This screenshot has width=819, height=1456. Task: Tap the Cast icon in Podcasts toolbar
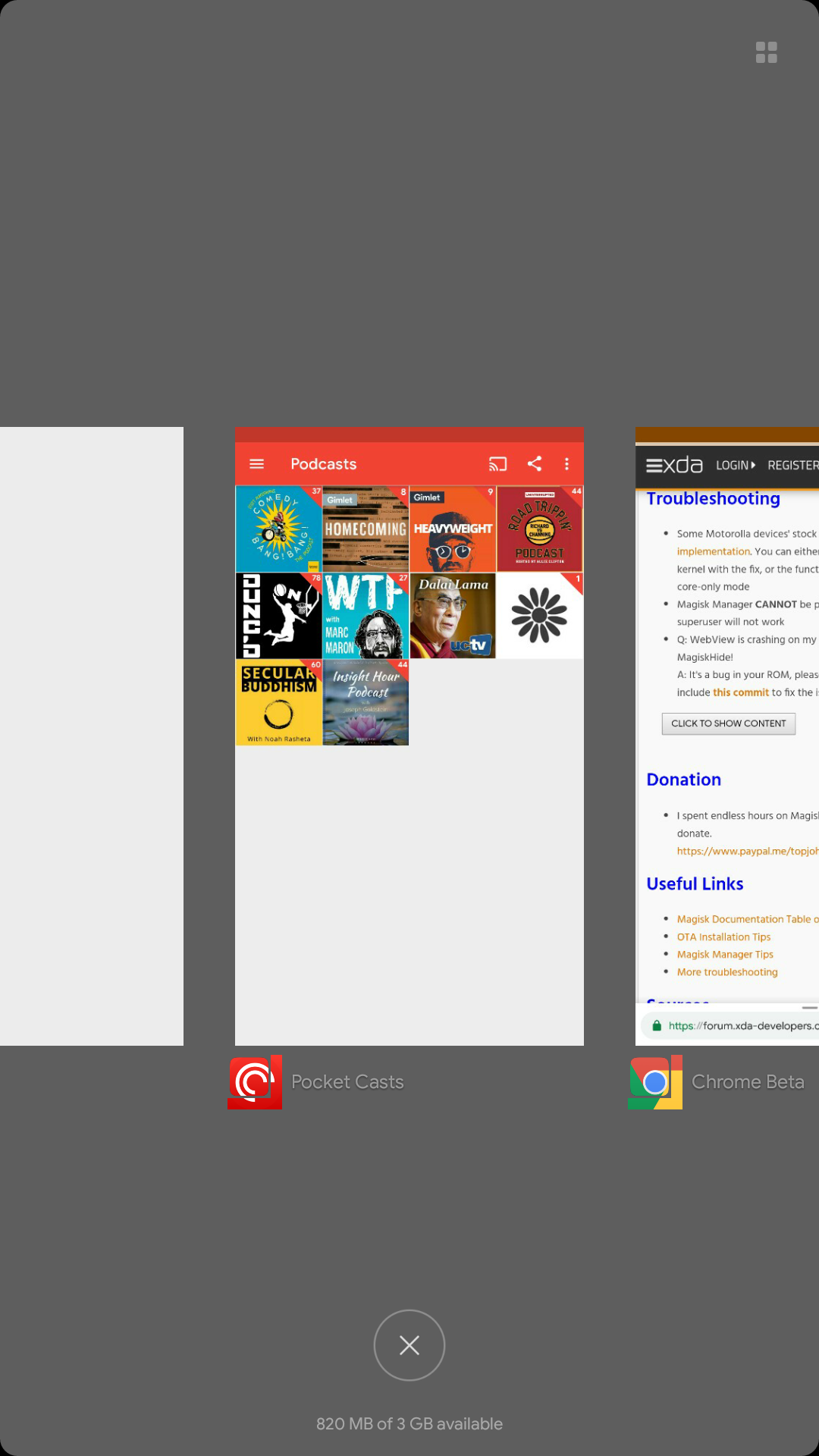(x=497, y=464)
